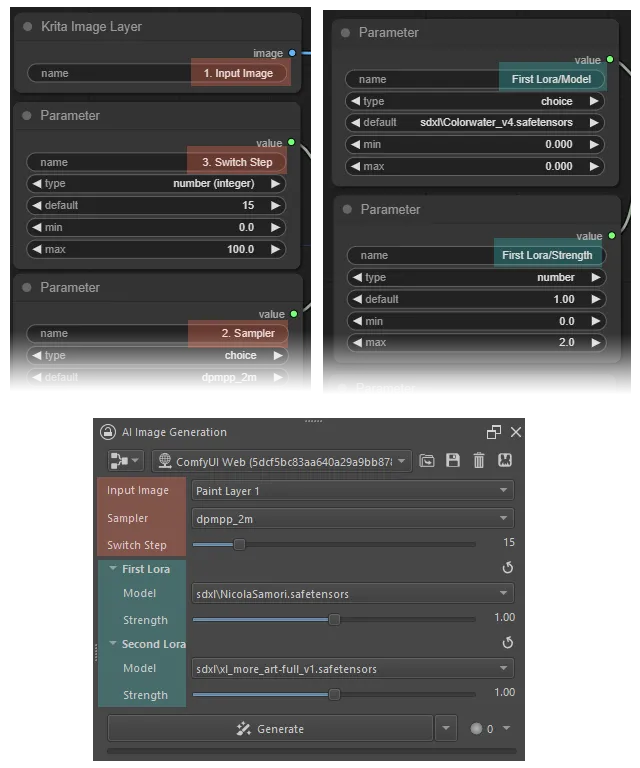Click the name field containing First Lora/Model
640x768 pixels.
tap(475, 79)
